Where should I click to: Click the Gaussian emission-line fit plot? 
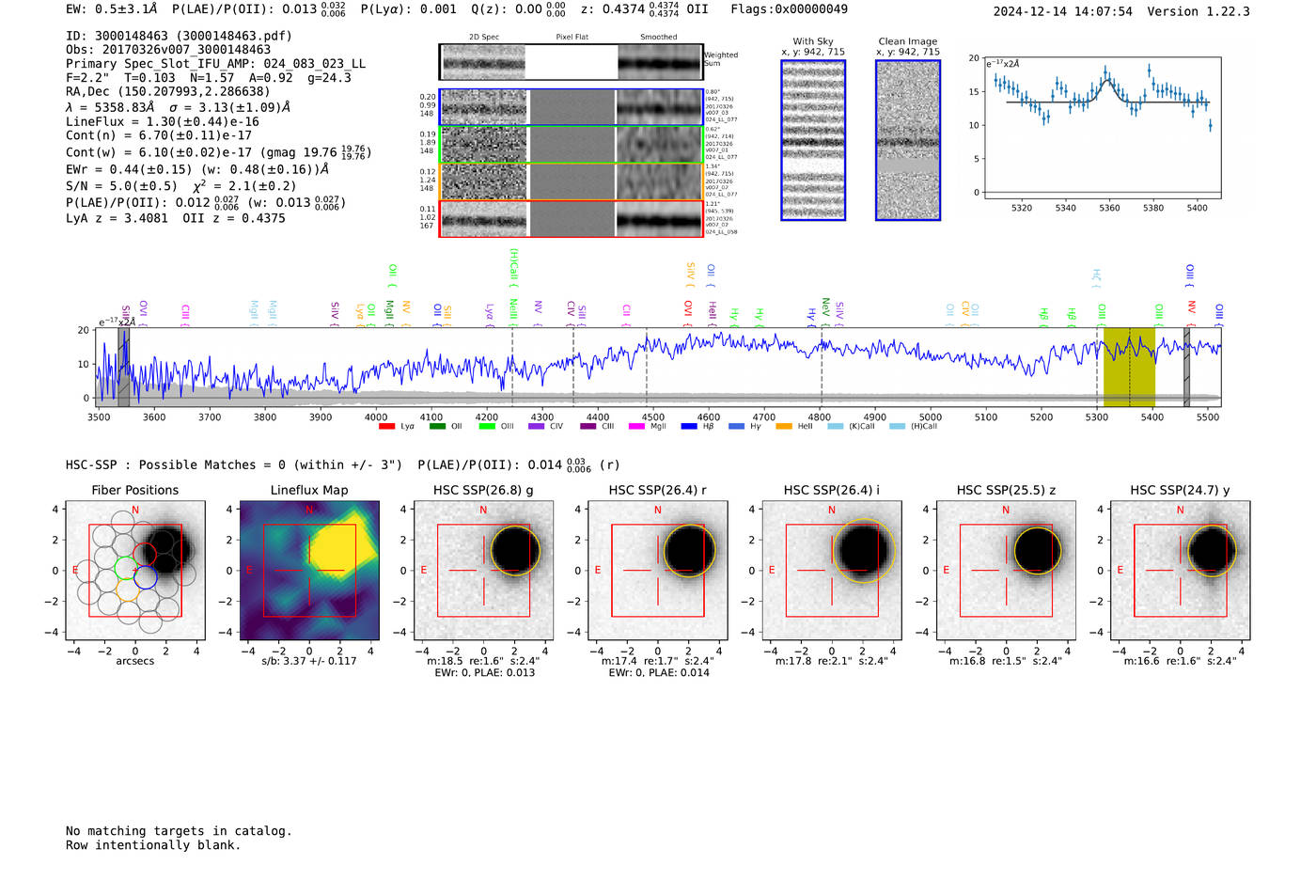tap(1102, 128)
